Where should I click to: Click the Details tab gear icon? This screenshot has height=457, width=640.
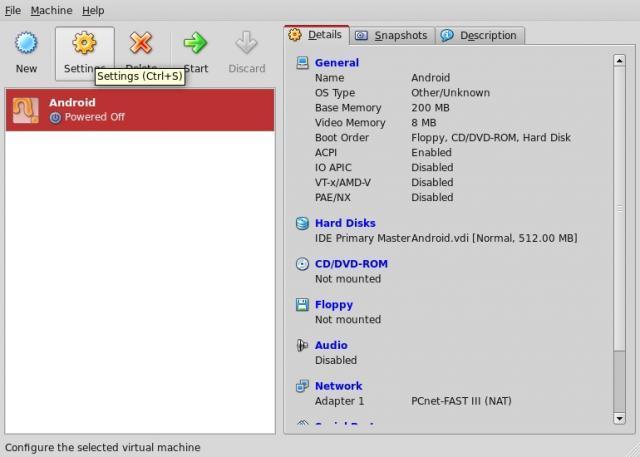[x=295, y=35]
